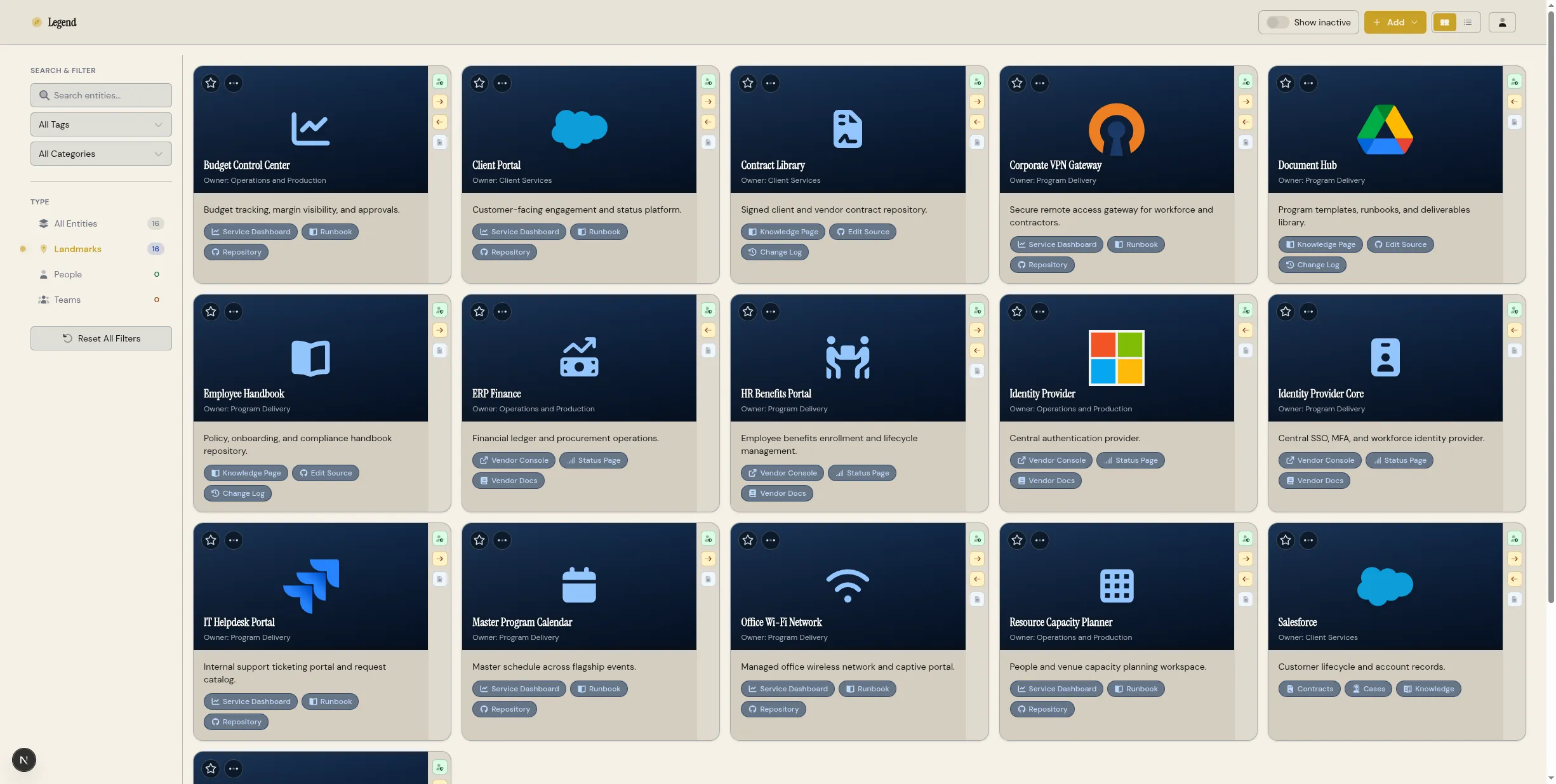
Task: Click the document icon on HR Benefits Portal
Action: [x=977, y=371]
